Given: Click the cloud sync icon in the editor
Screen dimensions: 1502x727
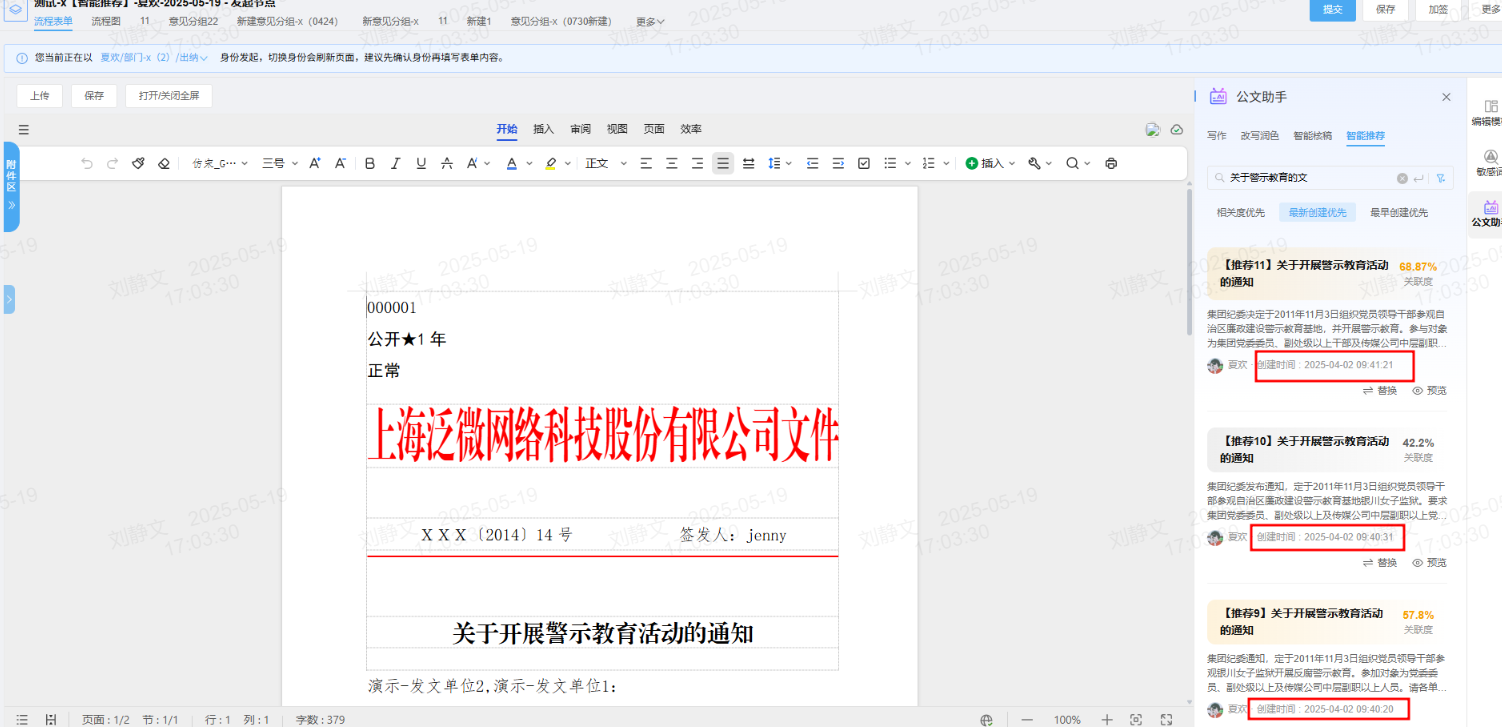Looking at the screenshot, I should (1177, 129).
